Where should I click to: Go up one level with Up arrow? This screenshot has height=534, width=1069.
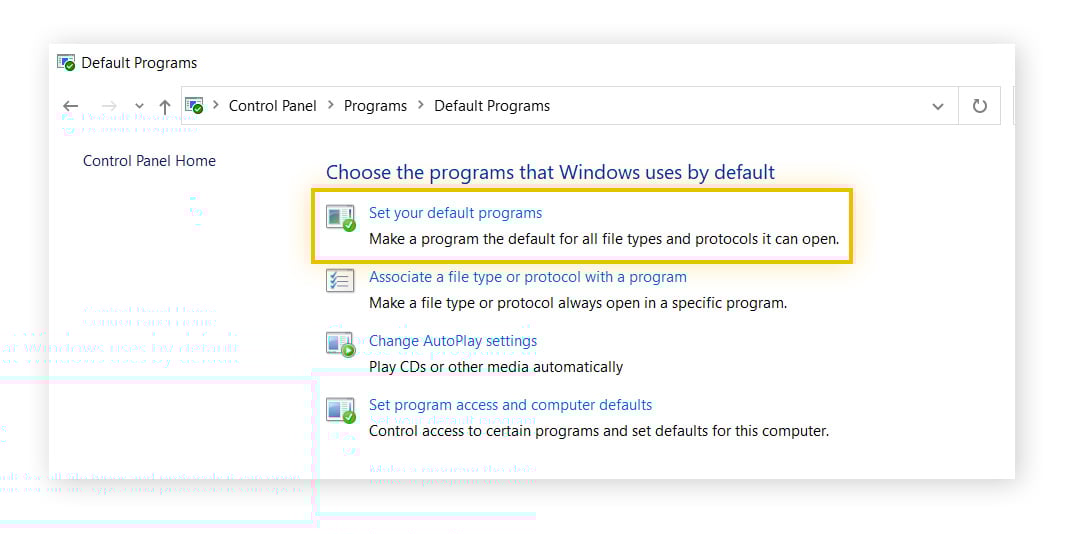[165, 106]
